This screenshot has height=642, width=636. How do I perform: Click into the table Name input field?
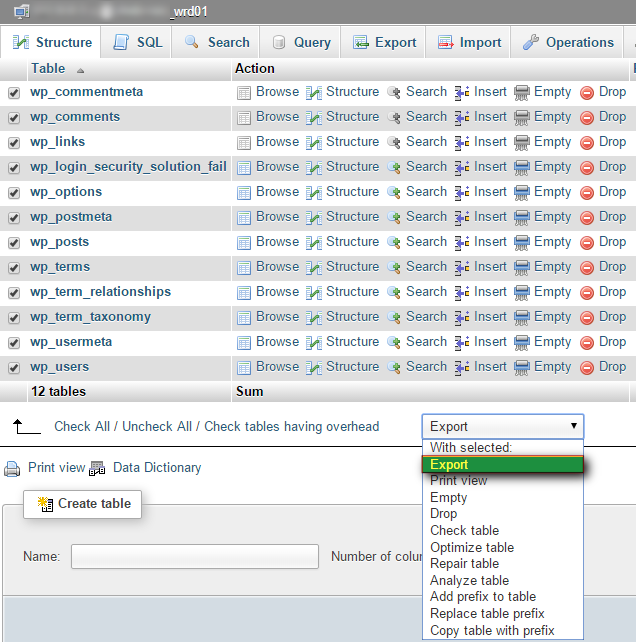pyautogui.click(x=194, y=556)
